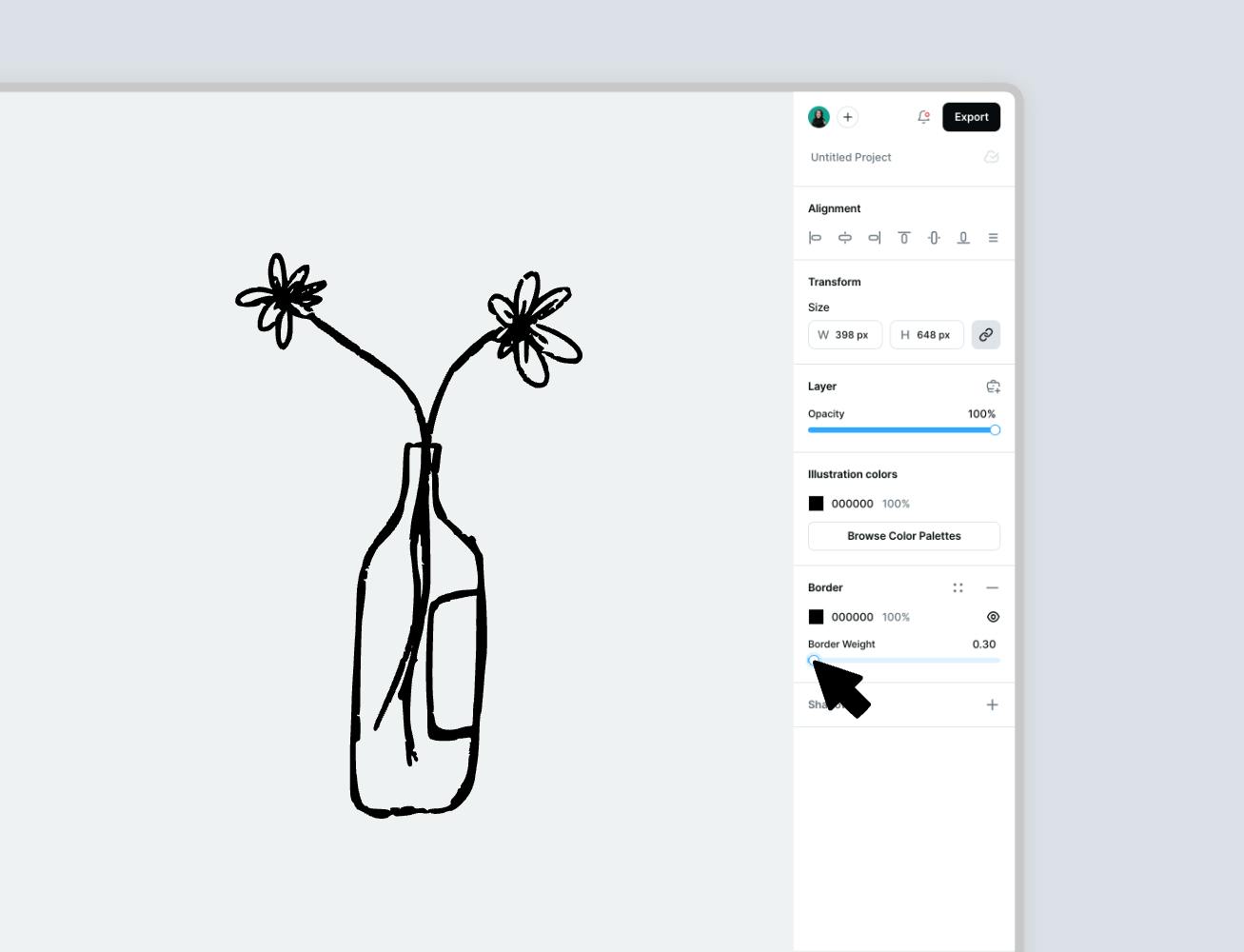The height and width of the screenshot is (952, 1244).
Task: Click the cloud sync icon beside Untitled Project
Action: [x=991, y=157]
